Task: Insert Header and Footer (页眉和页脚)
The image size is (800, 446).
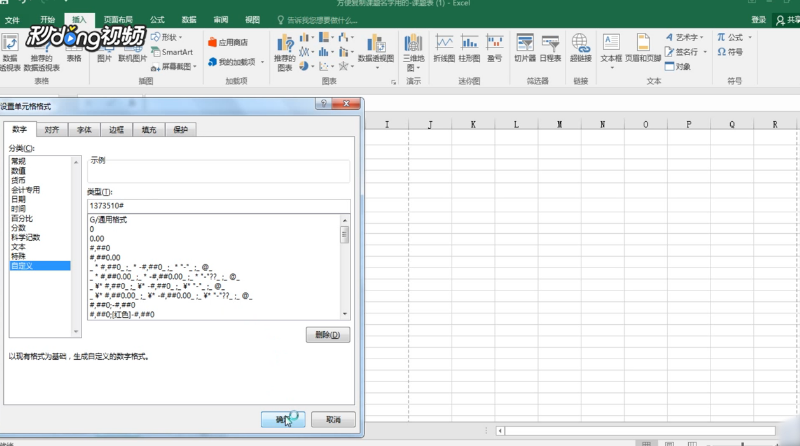Action: (643, 48)
